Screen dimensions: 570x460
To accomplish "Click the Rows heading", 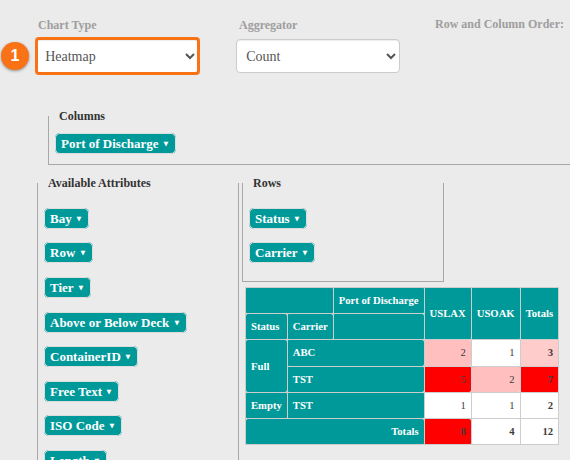I will 267,183.
